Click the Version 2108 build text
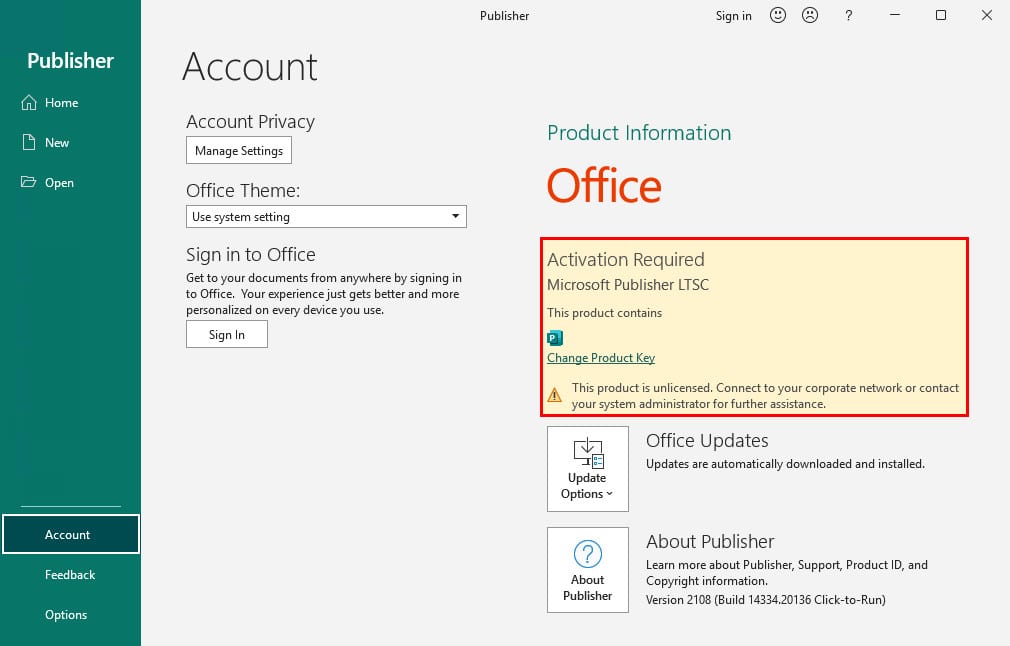 tap(766, 600)
